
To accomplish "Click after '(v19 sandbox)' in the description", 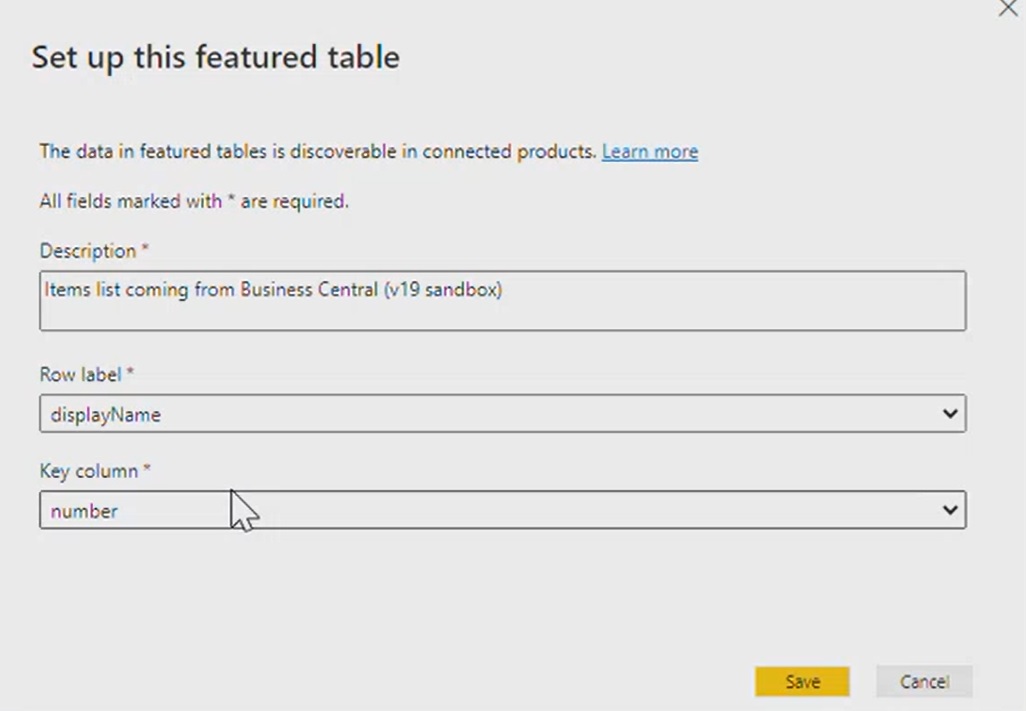I will [x=503, y=290].
